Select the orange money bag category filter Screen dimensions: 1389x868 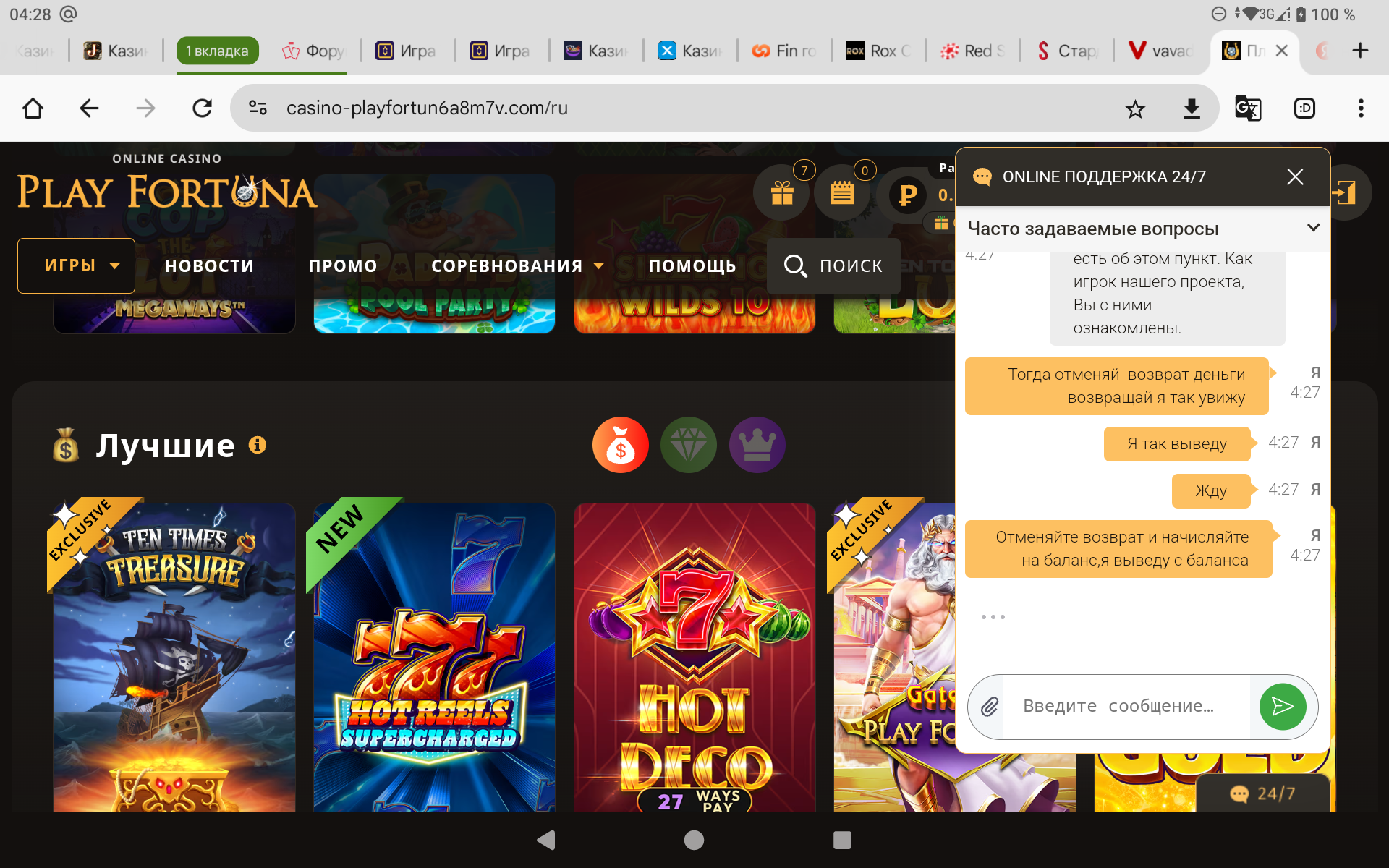click(620, 445)
